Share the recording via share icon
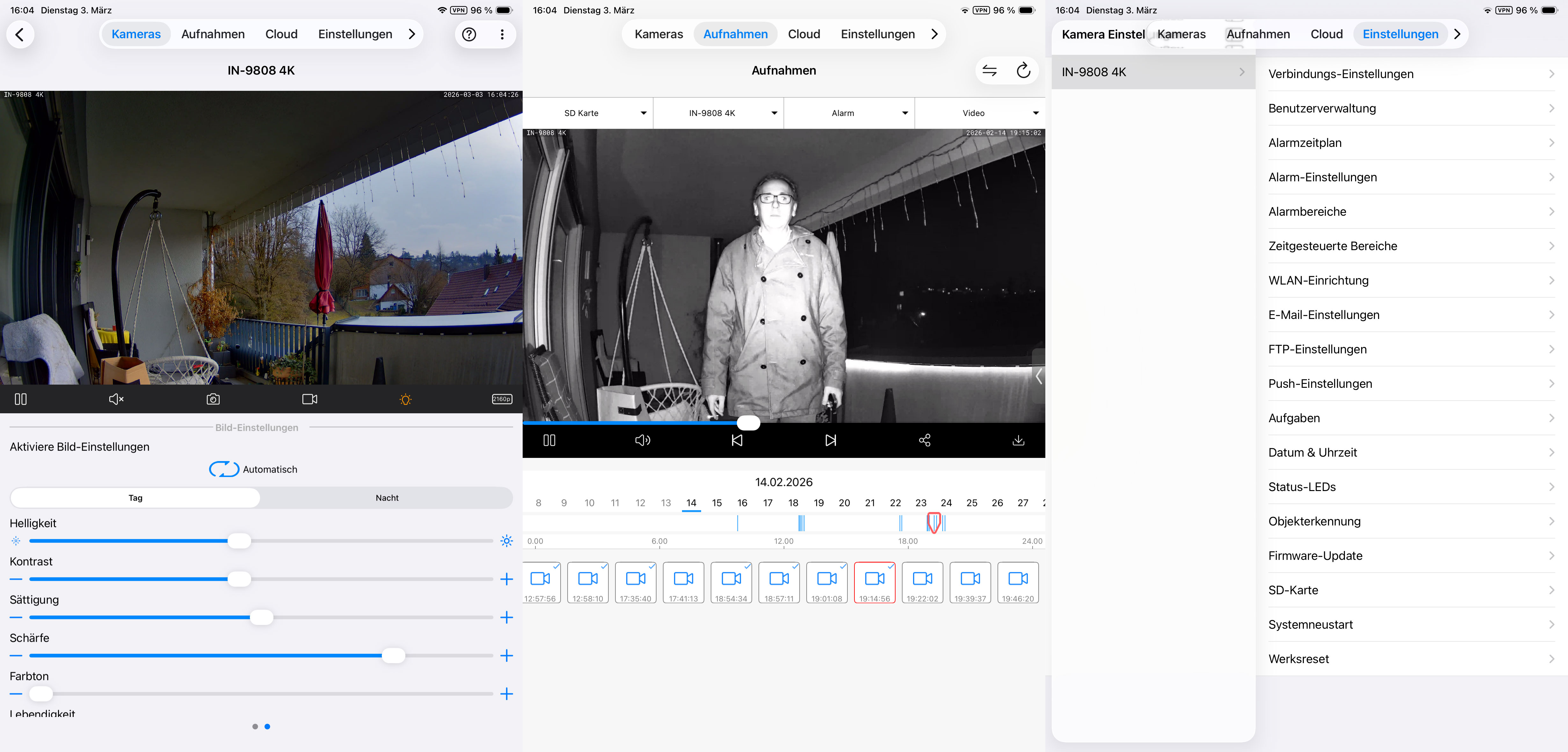The width and height of the screenshot is (1568, 752). point(925,440)
